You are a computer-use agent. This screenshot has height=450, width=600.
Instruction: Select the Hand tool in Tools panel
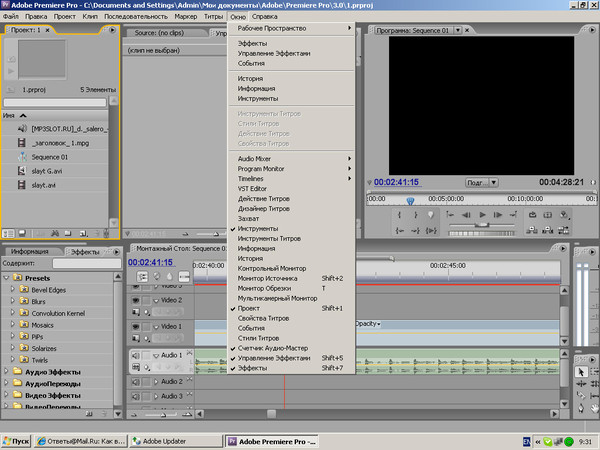[x=595, y=409]
